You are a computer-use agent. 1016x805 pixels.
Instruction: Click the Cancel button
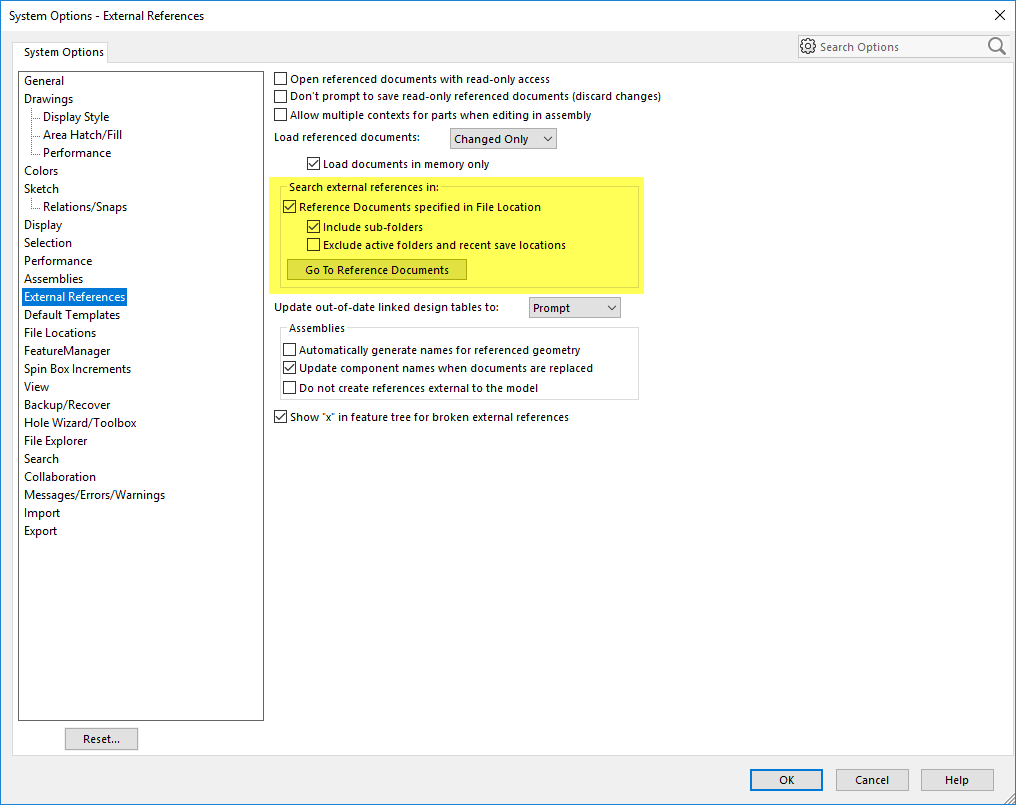coord(872,780)
